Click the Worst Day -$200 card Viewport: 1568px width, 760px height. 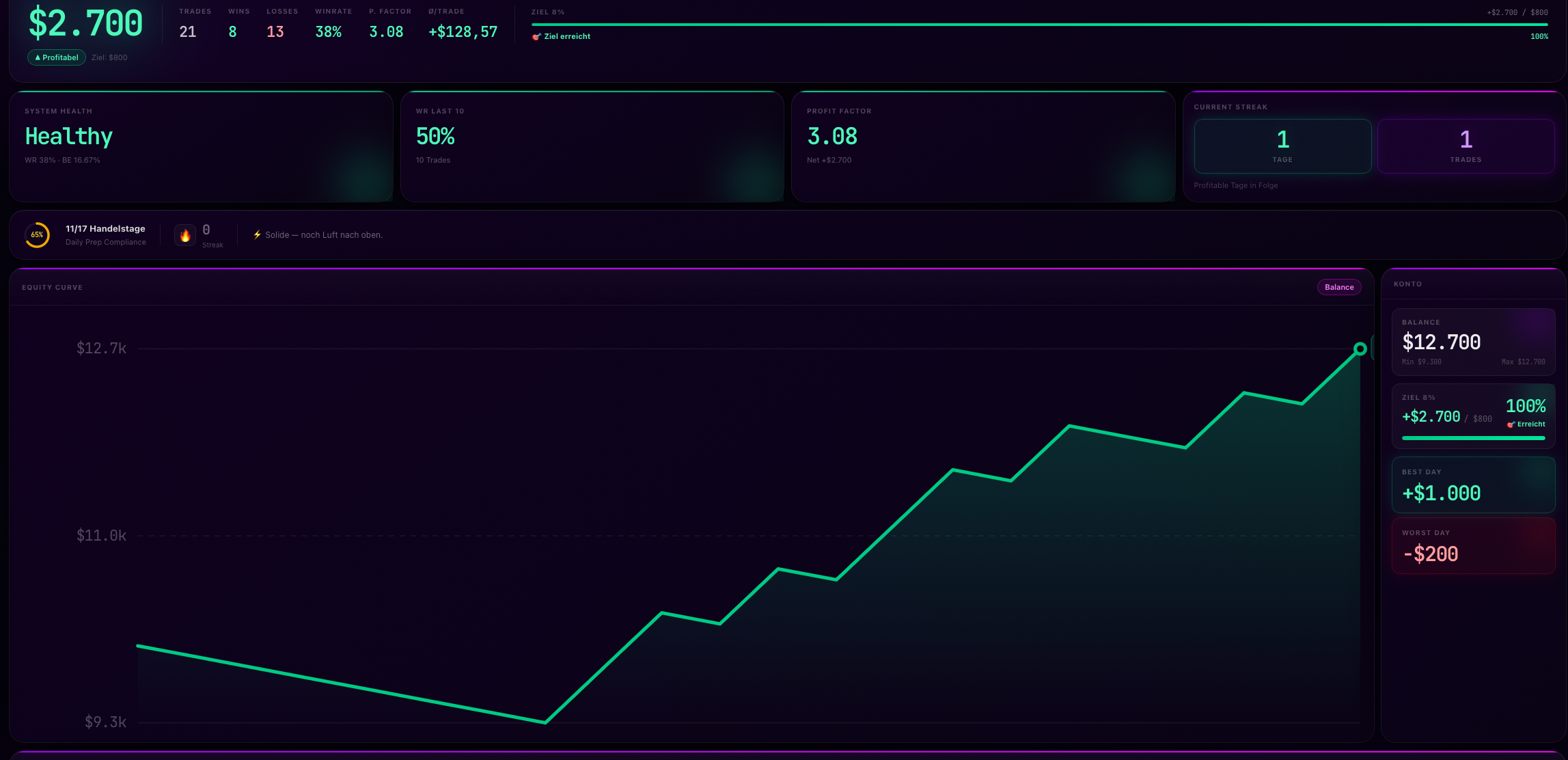(x=1473, y=545)
